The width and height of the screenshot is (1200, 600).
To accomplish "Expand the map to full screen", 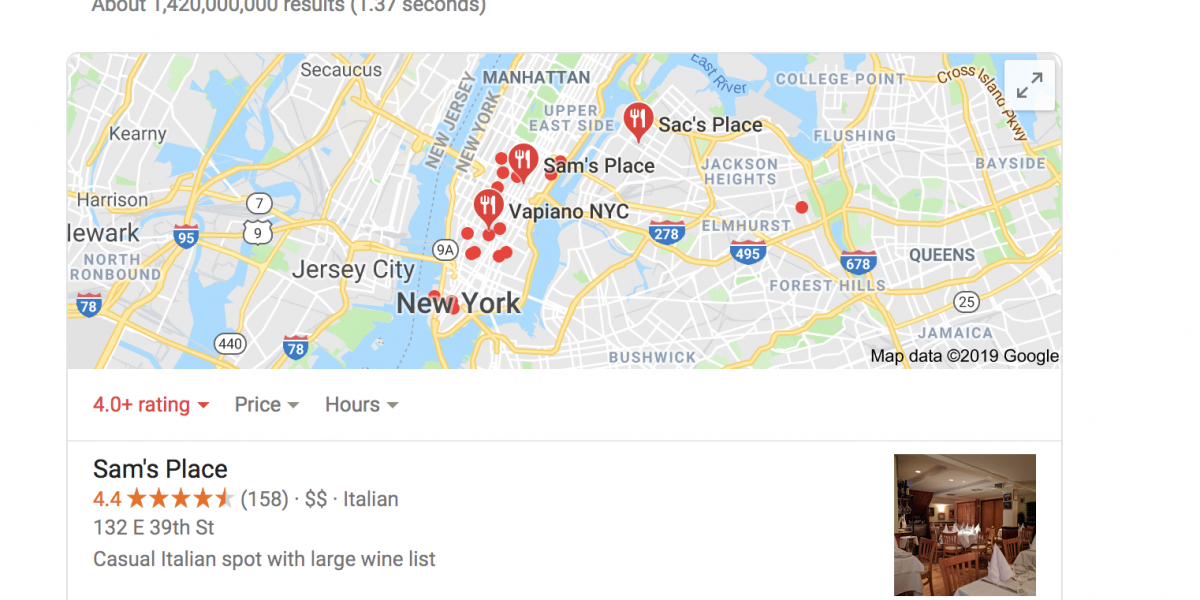I will click(x=1029, y=86).
